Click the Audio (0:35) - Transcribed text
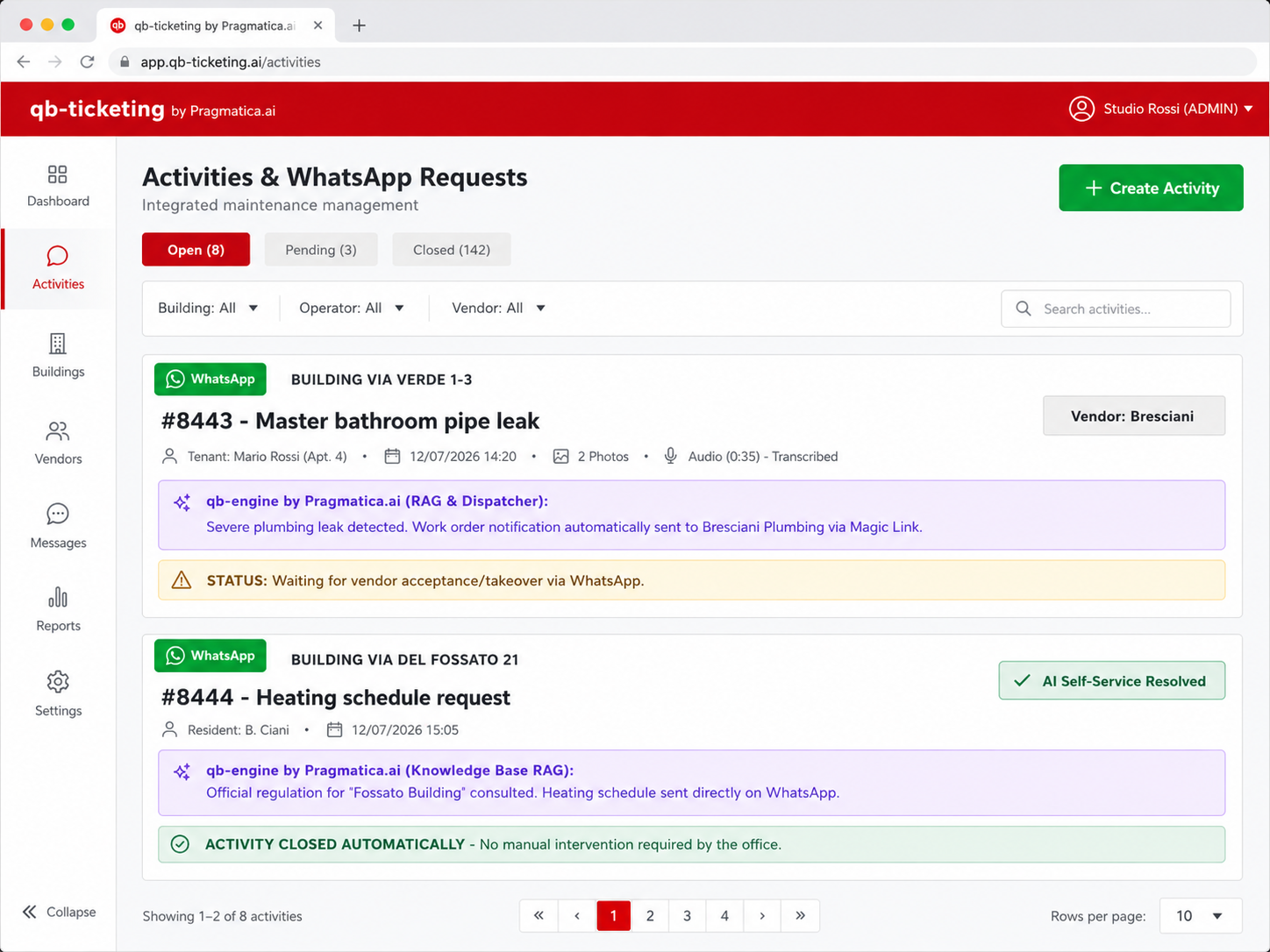Image resolution: width=1270 pixels, height=952 pixels. [x=763, y=457]
